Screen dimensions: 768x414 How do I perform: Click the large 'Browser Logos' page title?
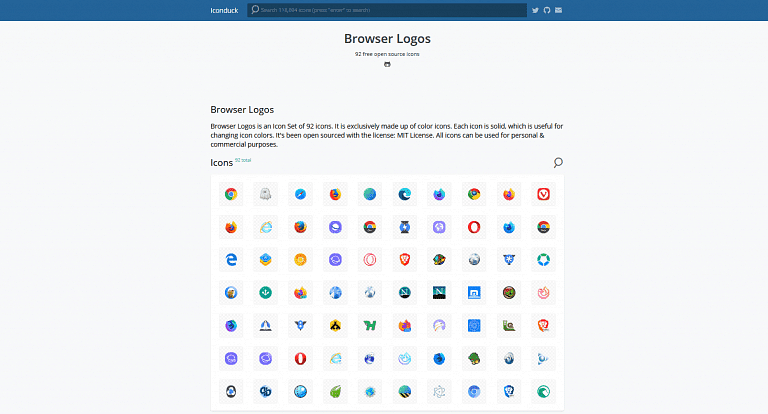tap(387, 39)
